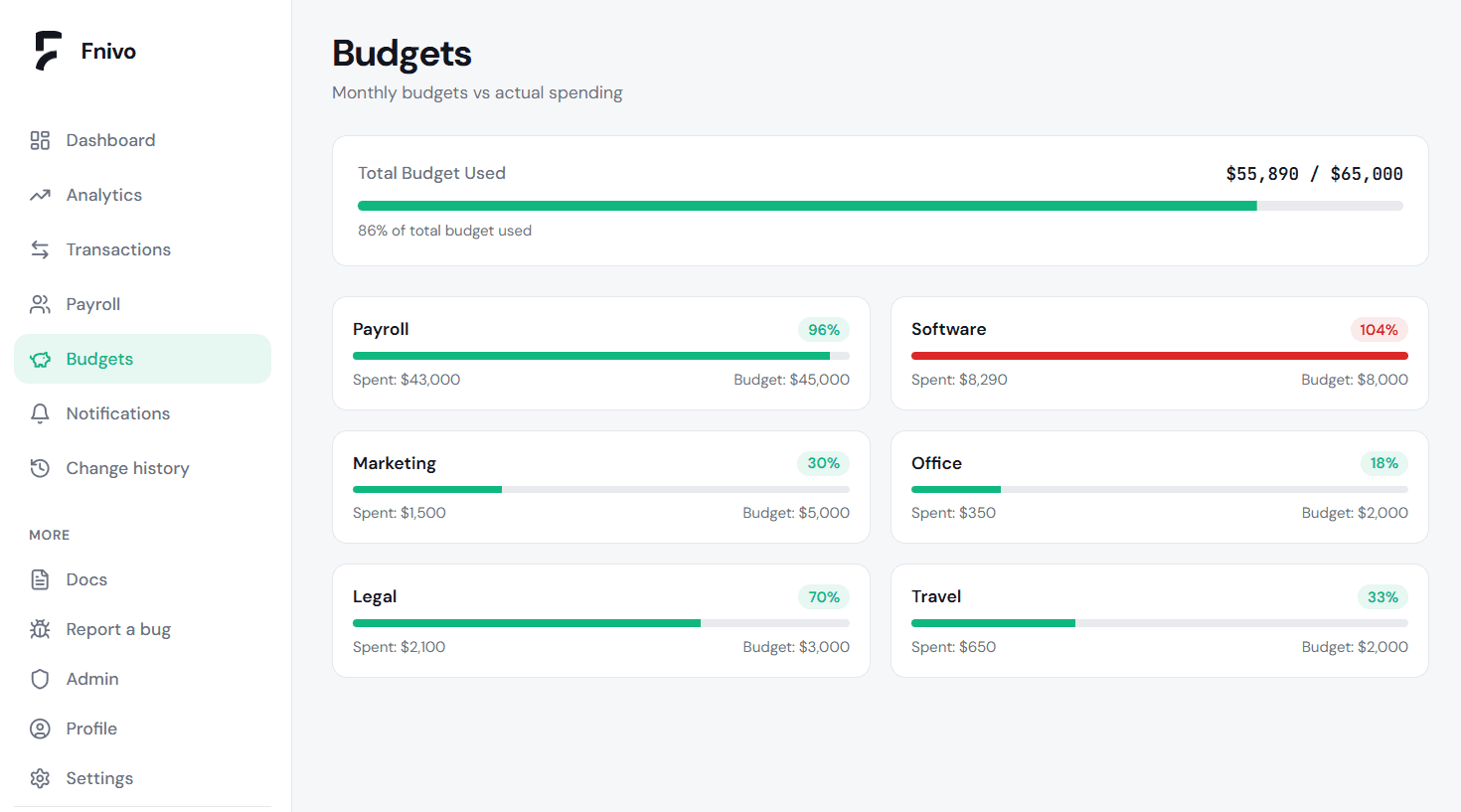Select Payroll from the sidebar menu
1461x812 pixels.
tap(93, 304)
